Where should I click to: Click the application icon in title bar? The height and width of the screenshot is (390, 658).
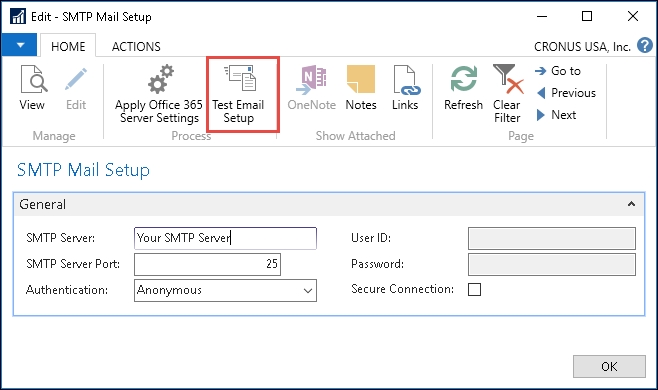[x=18, y=17]
